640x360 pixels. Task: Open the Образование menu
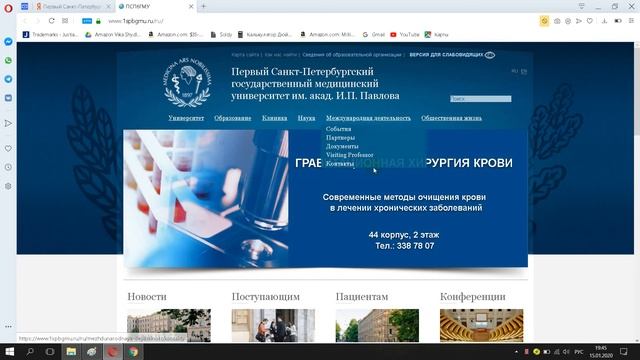[x=233, y=118]
